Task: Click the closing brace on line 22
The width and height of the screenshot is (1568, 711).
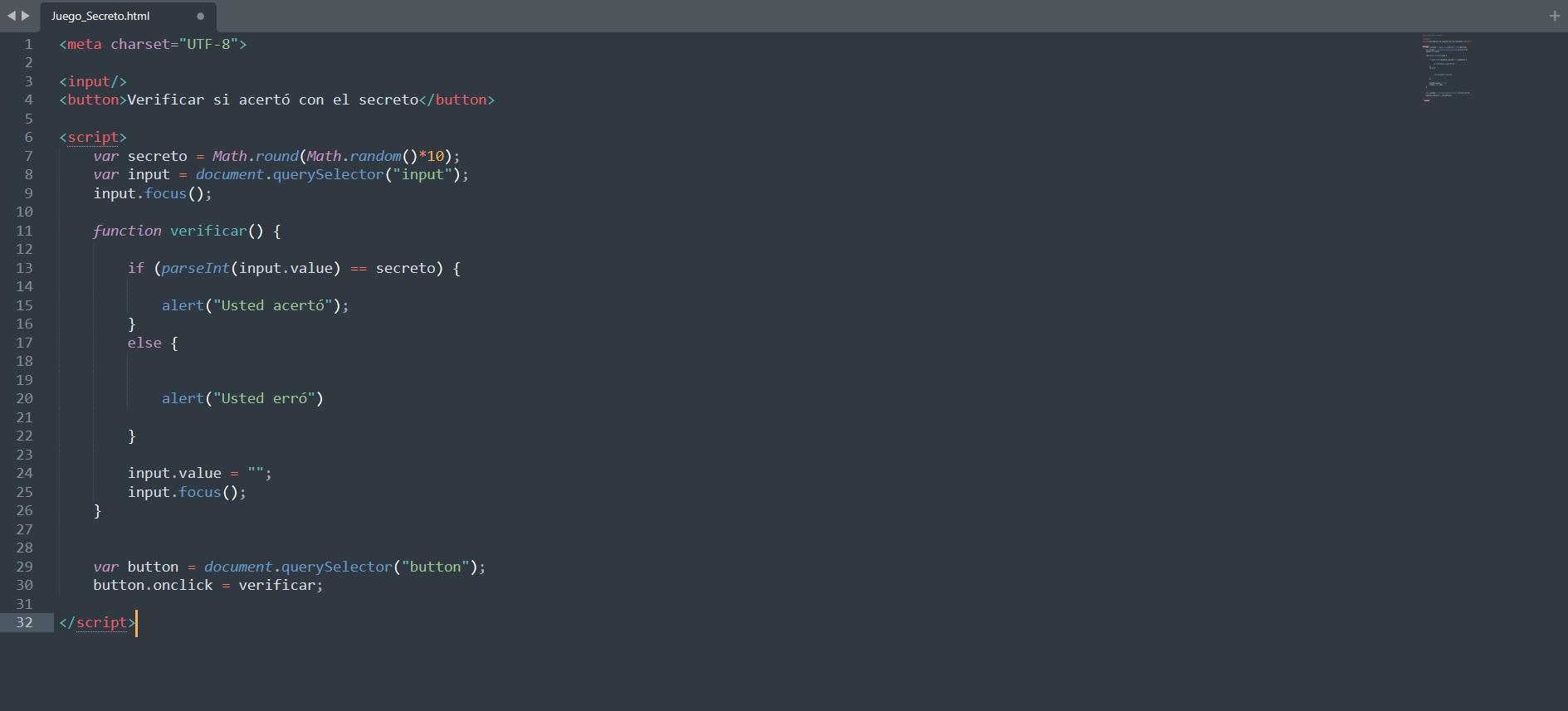Action: pyautogui.click(x=131, y=436)
